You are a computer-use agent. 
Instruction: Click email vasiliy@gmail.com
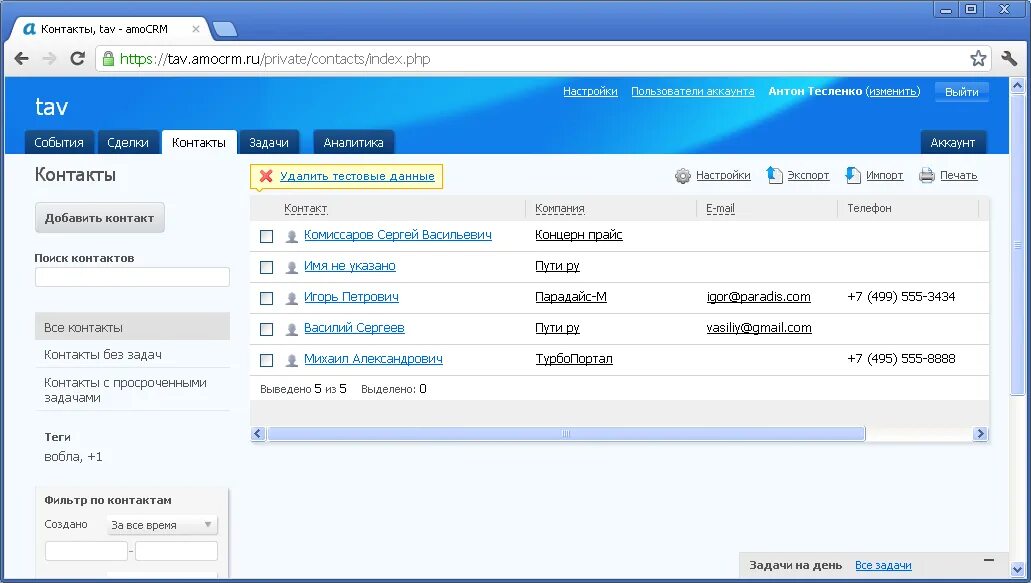(759, 327)
